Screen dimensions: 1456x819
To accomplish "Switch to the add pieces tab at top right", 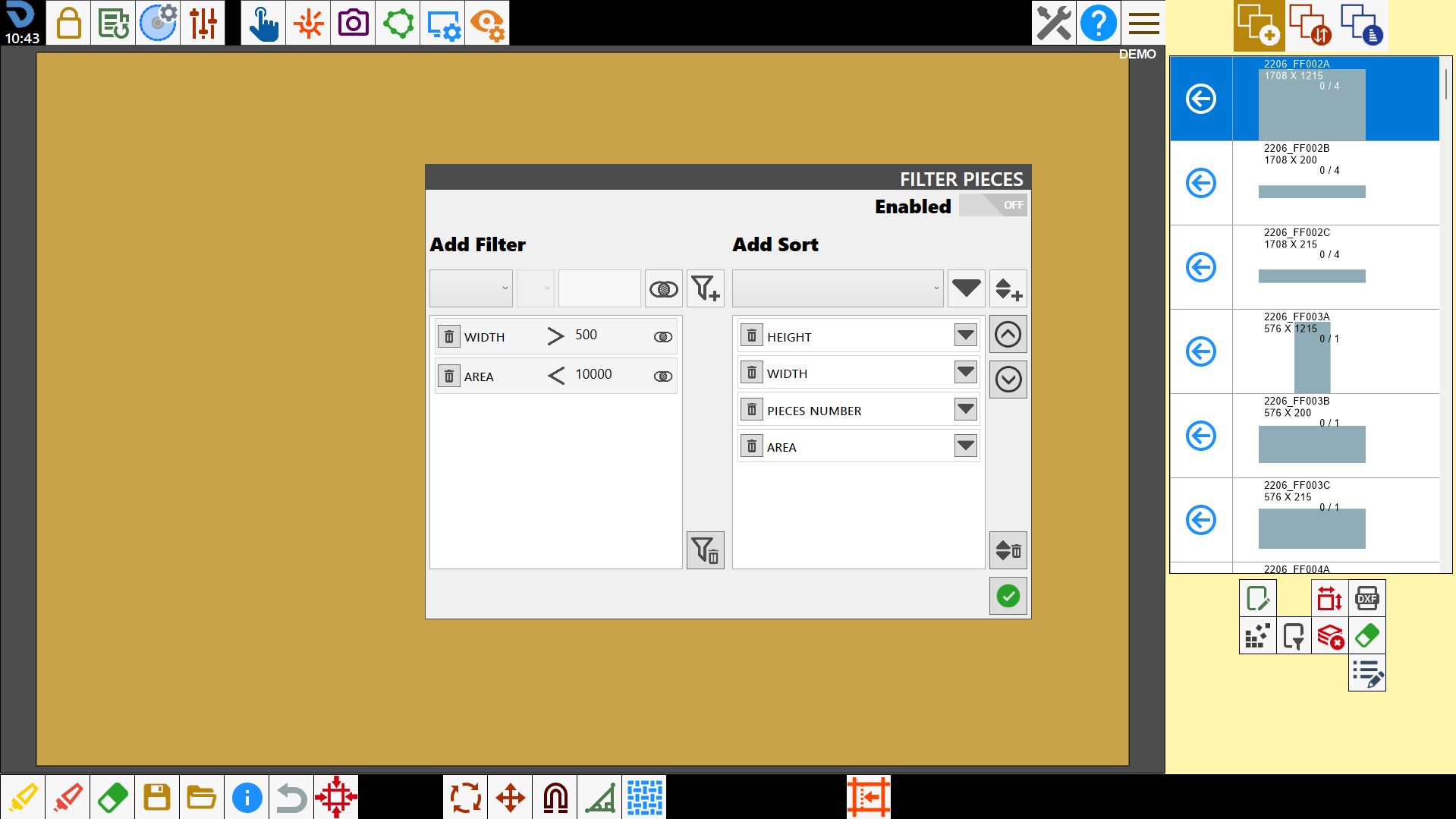I will 1259,26.
